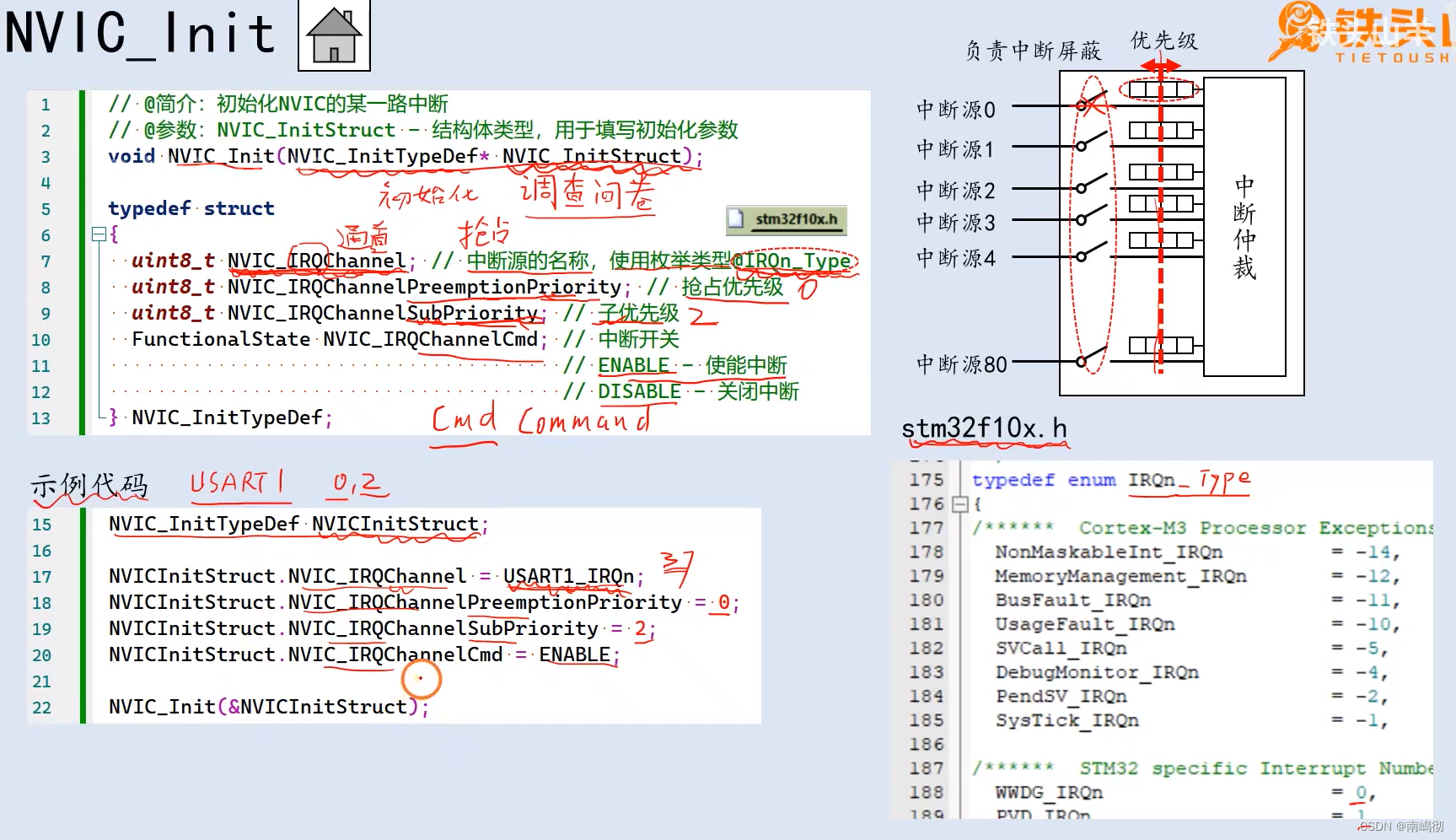1456x840 pixels.
Task: Click the ENABLE value on line 20
Action: [x=575, y=654]
